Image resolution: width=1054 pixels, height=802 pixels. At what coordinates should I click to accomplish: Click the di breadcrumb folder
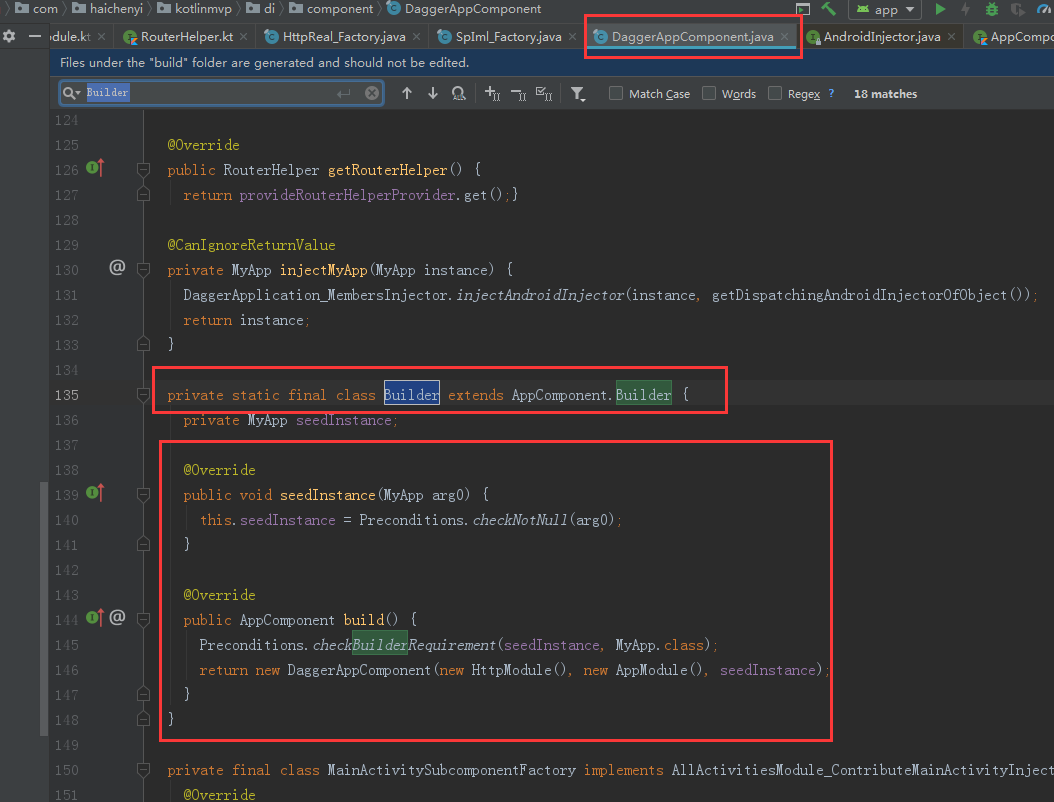tap(261, 9)
